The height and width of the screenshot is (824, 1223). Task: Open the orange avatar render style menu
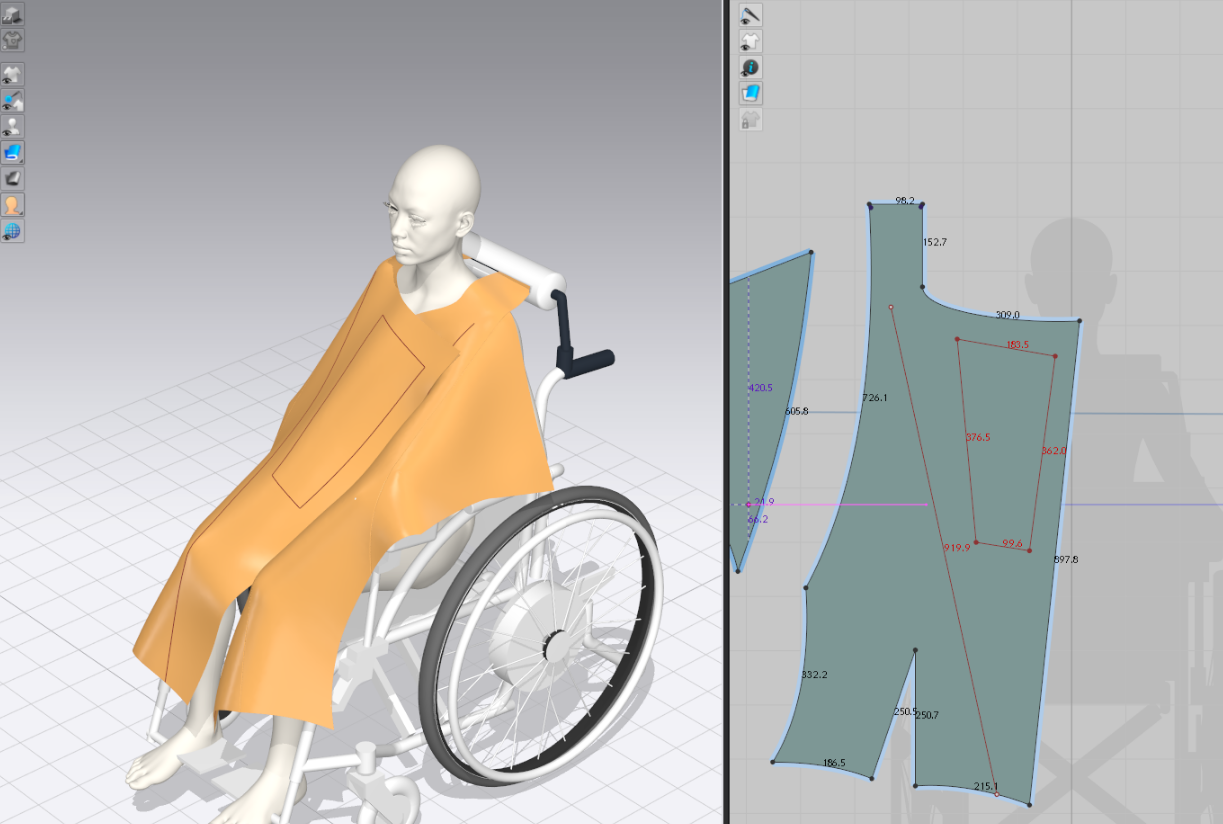[x=12, y=205]
